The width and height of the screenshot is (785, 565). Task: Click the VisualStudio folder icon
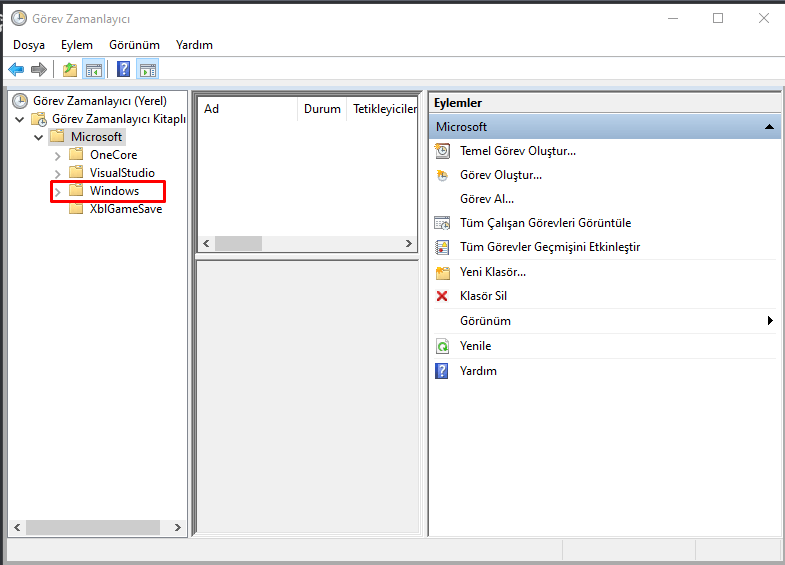click(76, 172)
